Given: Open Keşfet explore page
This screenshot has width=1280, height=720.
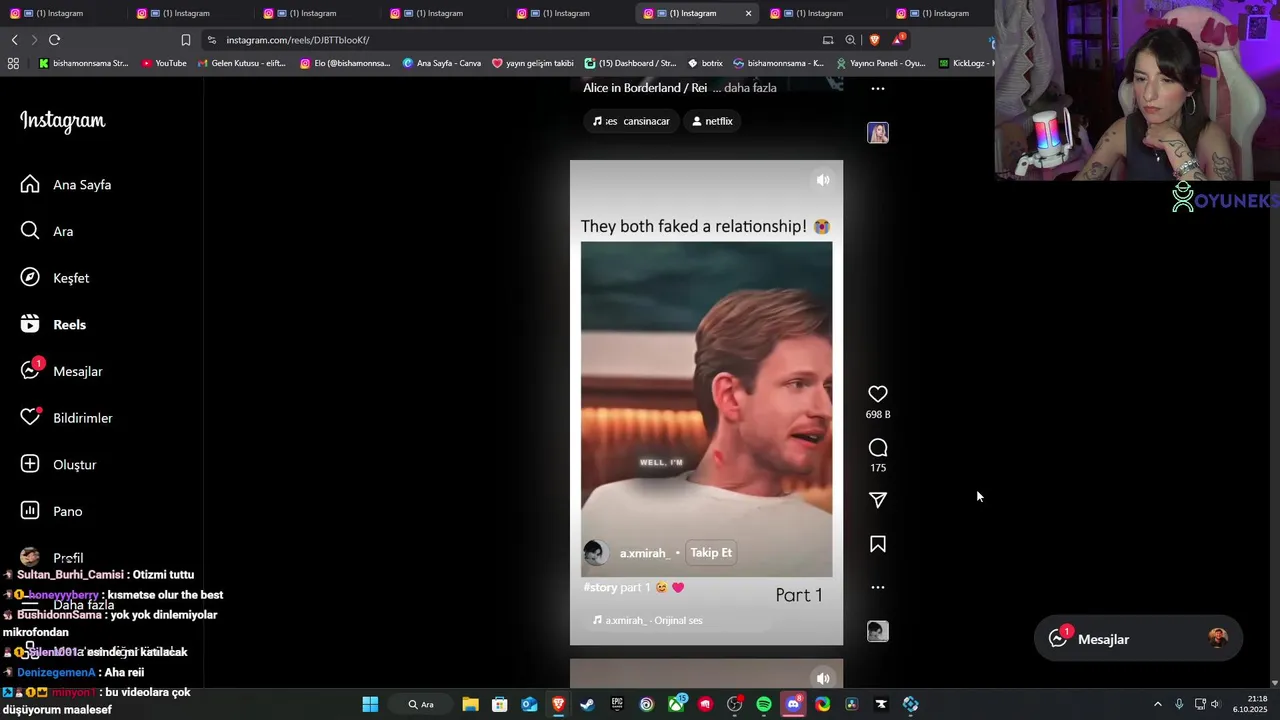Looking at the screenshot, I should point(55,278).
